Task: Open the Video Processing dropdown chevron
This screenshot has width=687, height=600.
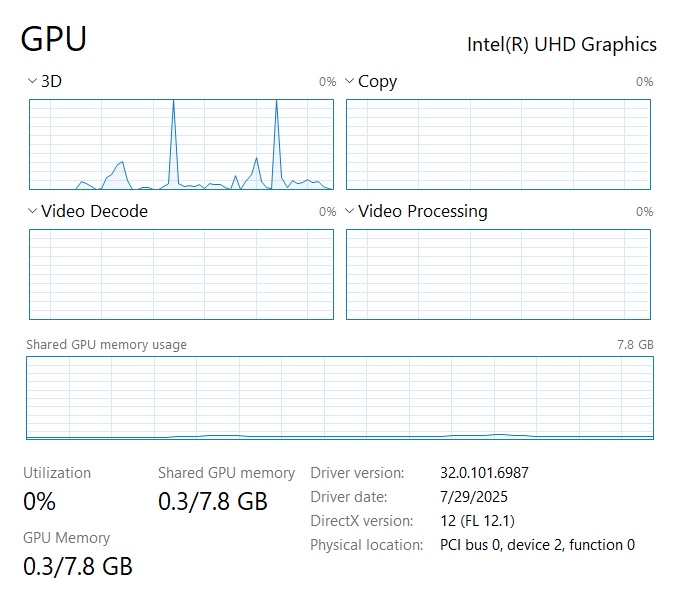Action: click(350, 212)
